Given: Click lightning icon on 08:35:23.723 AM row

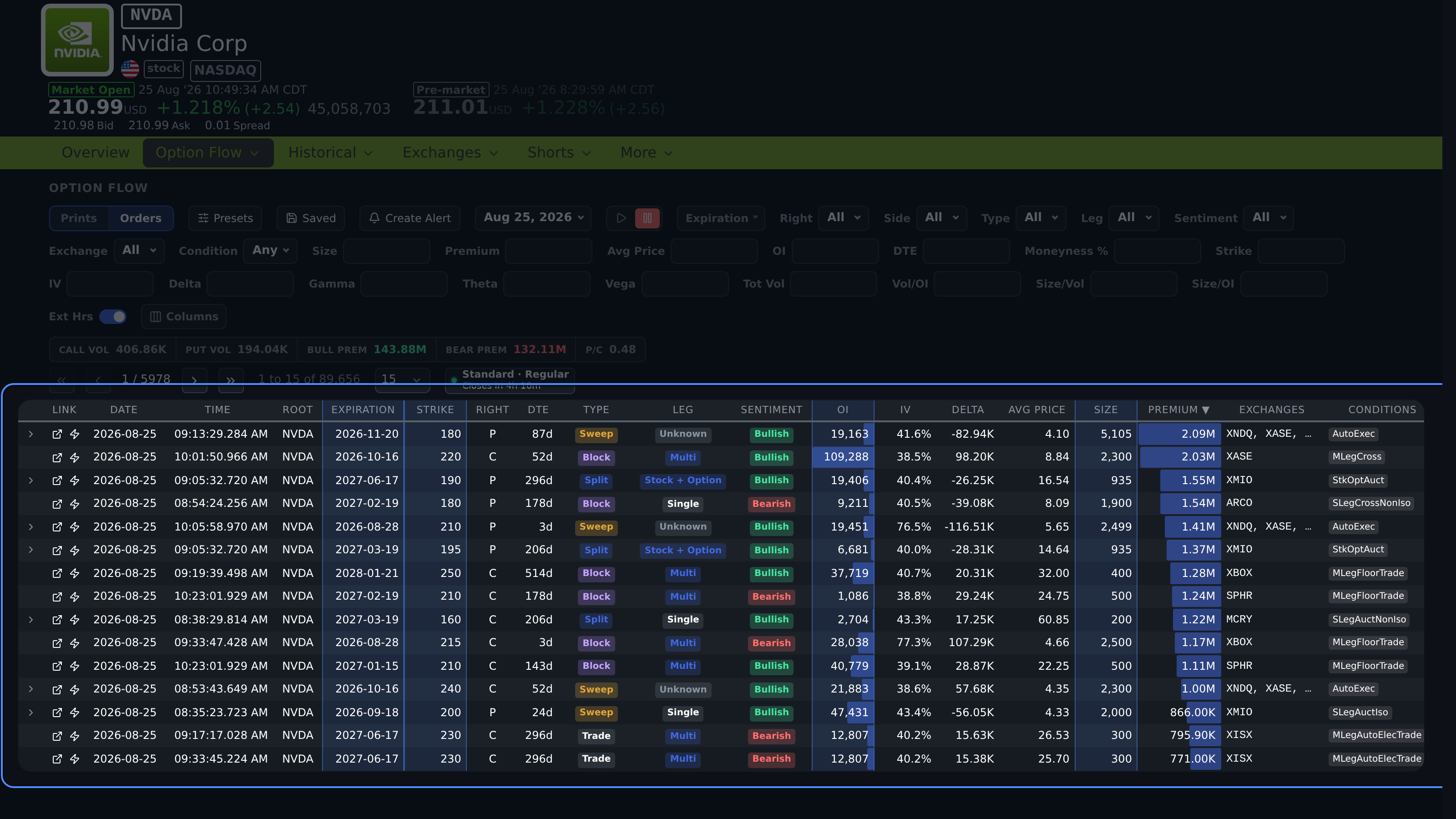Looking at the screenshot, I should pos(75,713).
